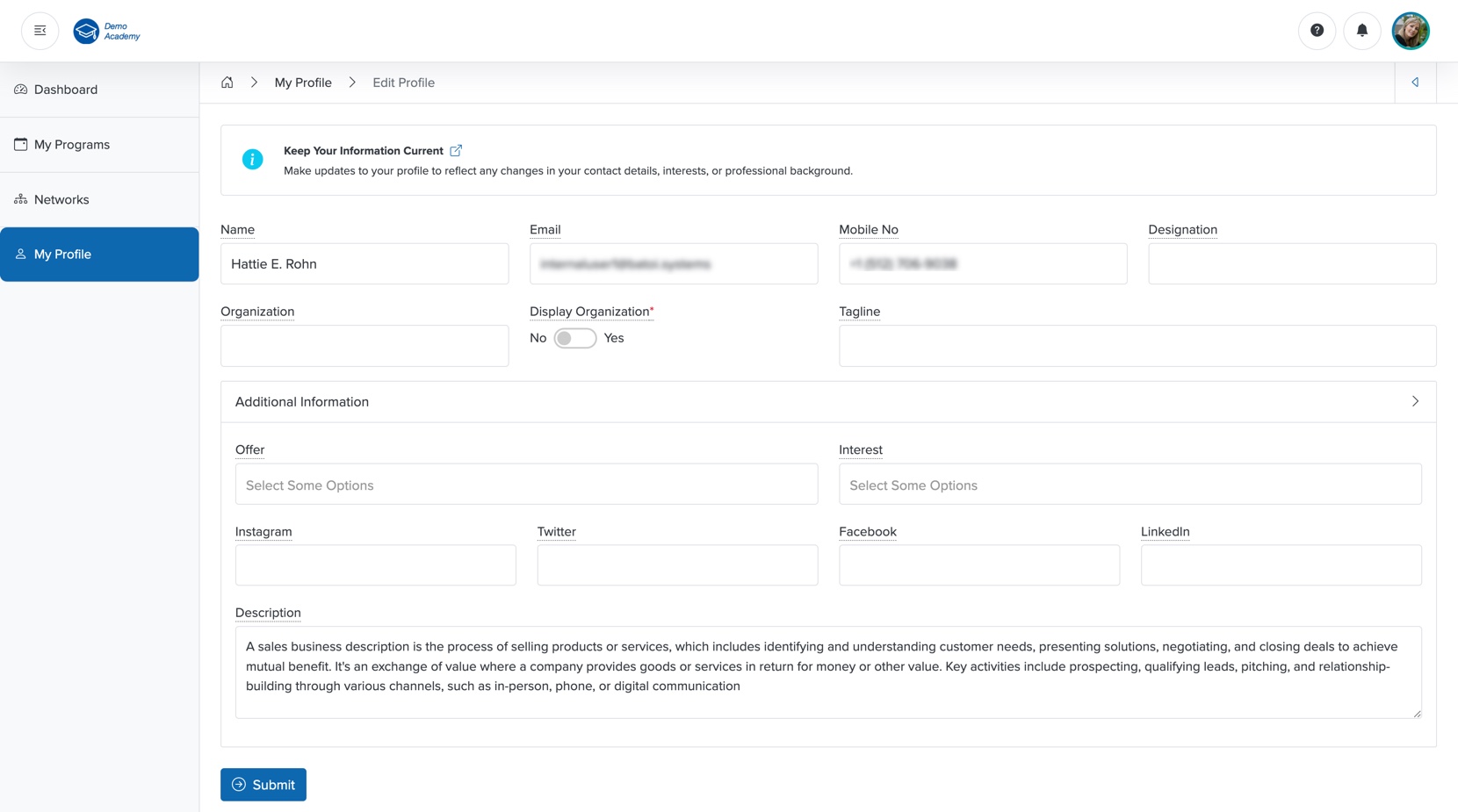Collapse the Additional Information section chevron
Viewport: 1458px width, 812px height.
tap(1415, 401)
